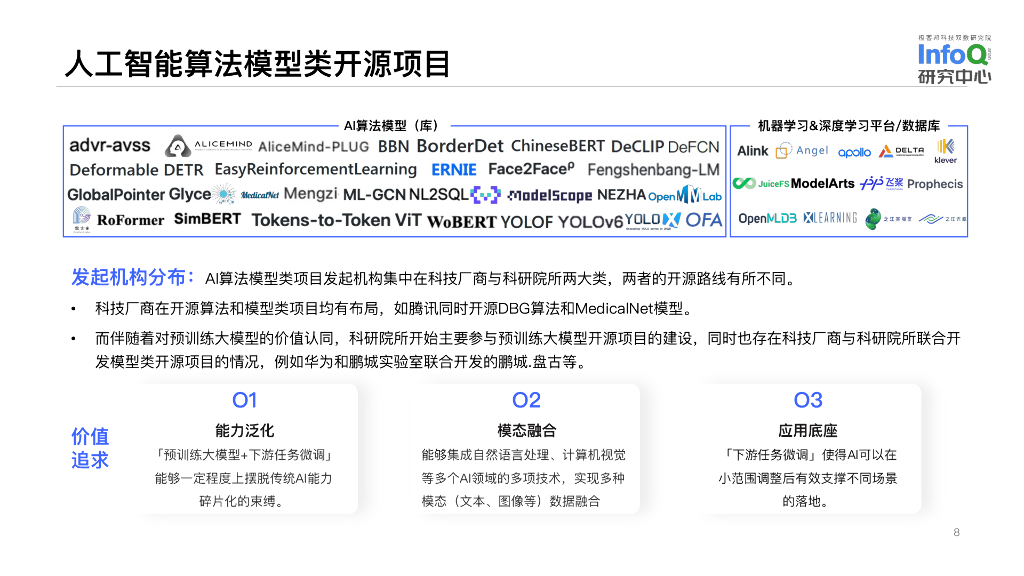Select the ALICEMIND logo icon
The height and width of the screenshot is (576, 1024).
point(176,145)
